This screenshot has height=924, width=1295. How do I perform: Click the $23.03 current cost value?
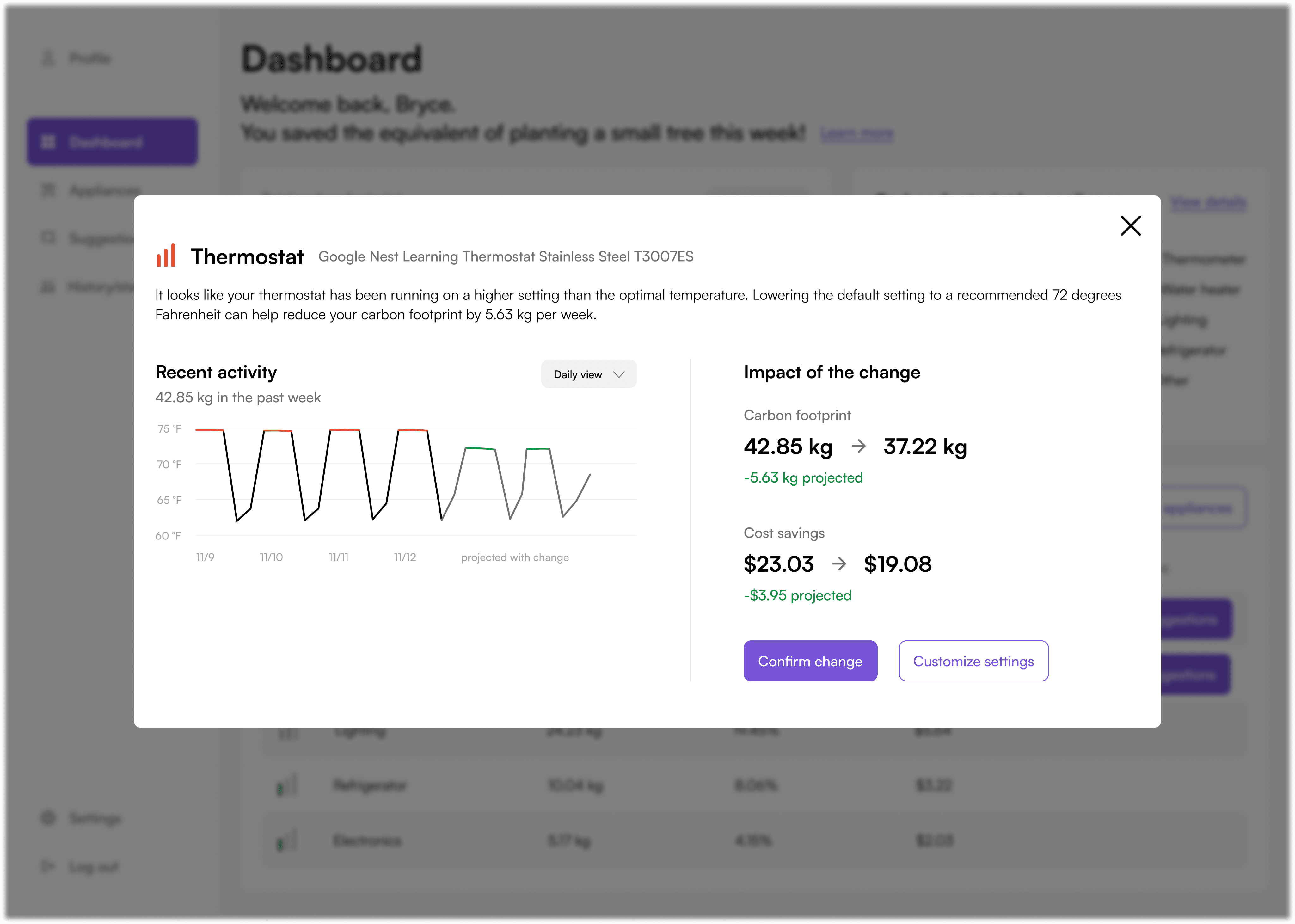point(779,564)
